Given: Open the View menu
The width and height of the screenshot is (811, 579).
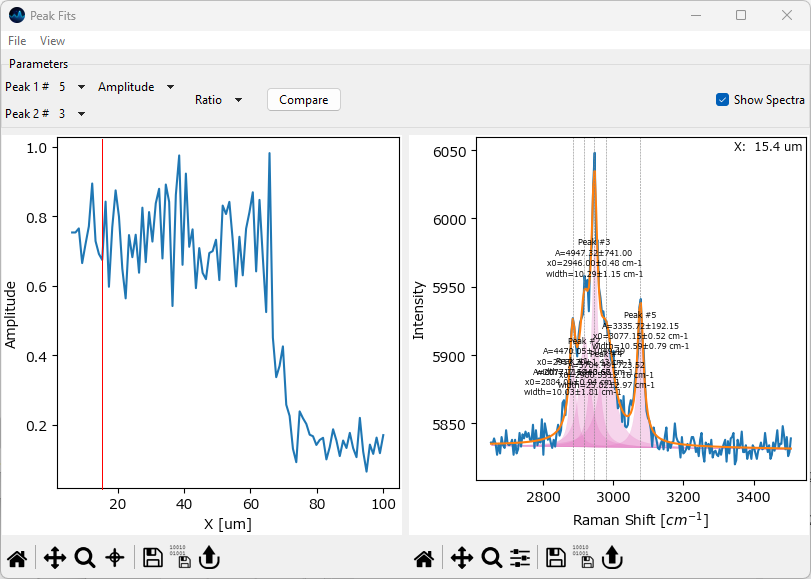Looking at the screenshot, I should pos(52,41).
